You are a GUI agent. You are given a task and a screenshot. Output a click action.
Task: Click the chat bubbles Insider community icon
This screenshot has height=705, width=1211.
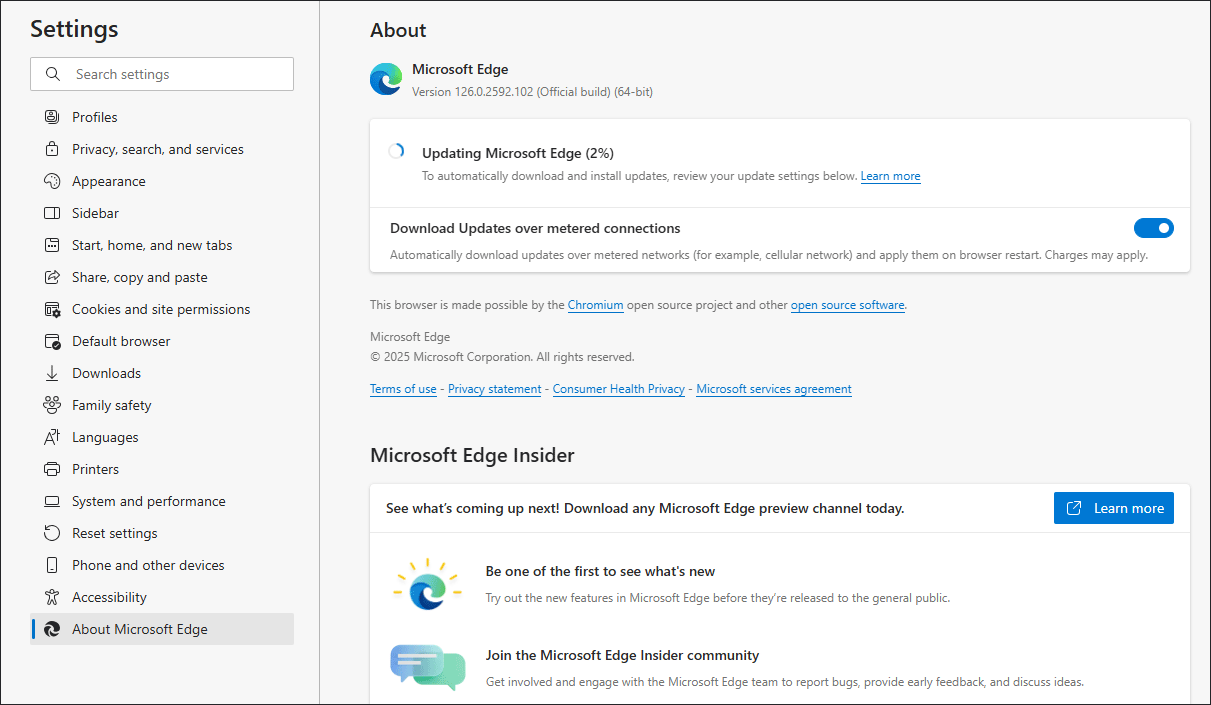(427, 668)
